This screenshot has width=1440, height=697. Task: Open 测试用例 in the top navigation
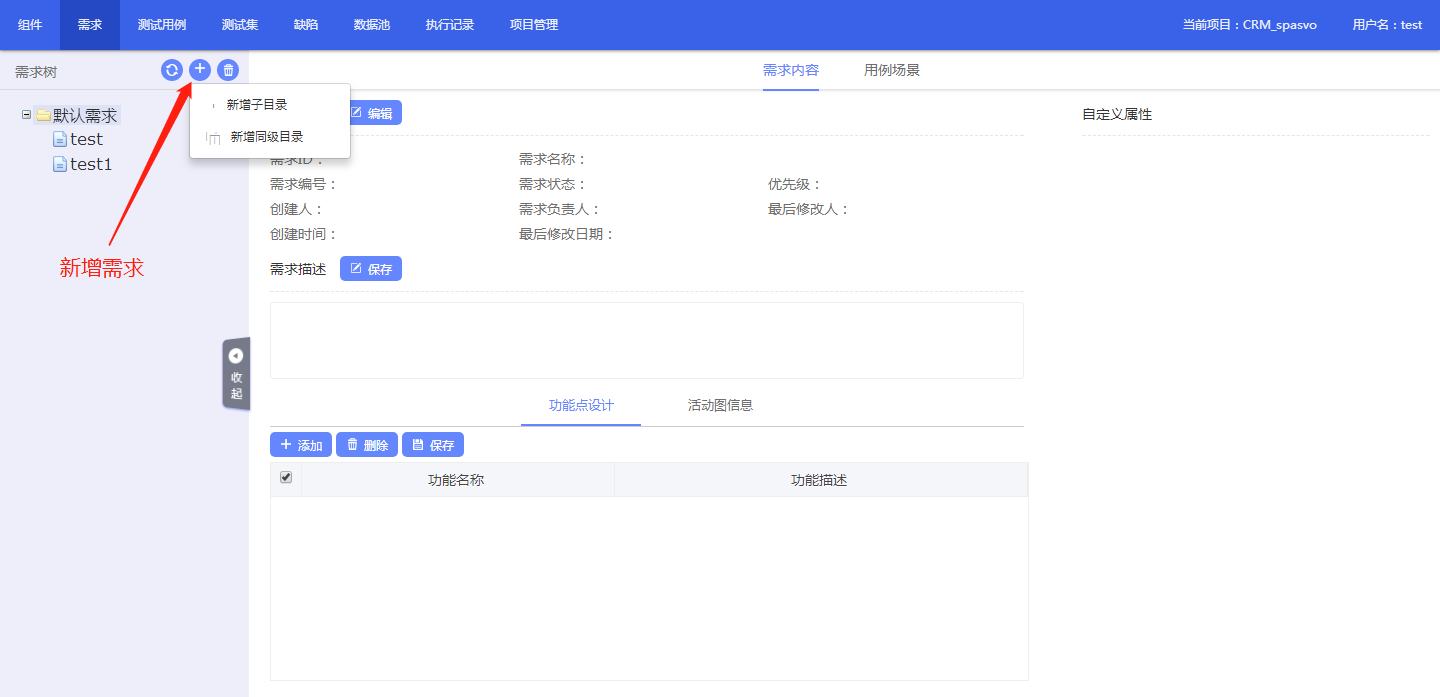point(162,25)
